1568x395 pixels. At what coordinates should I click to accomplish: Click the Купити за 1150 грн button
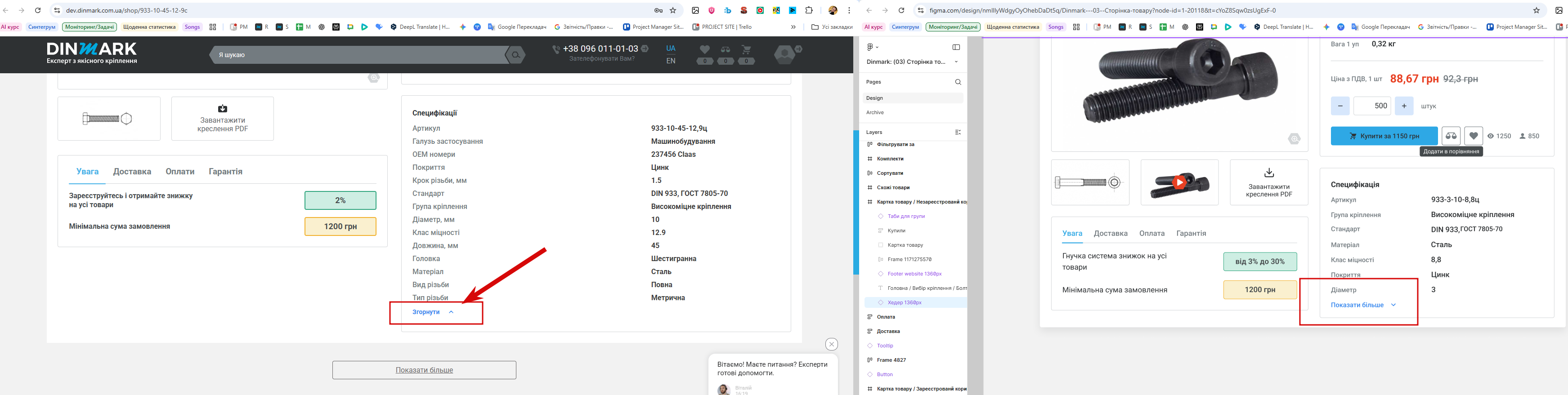coord(1384,136)
